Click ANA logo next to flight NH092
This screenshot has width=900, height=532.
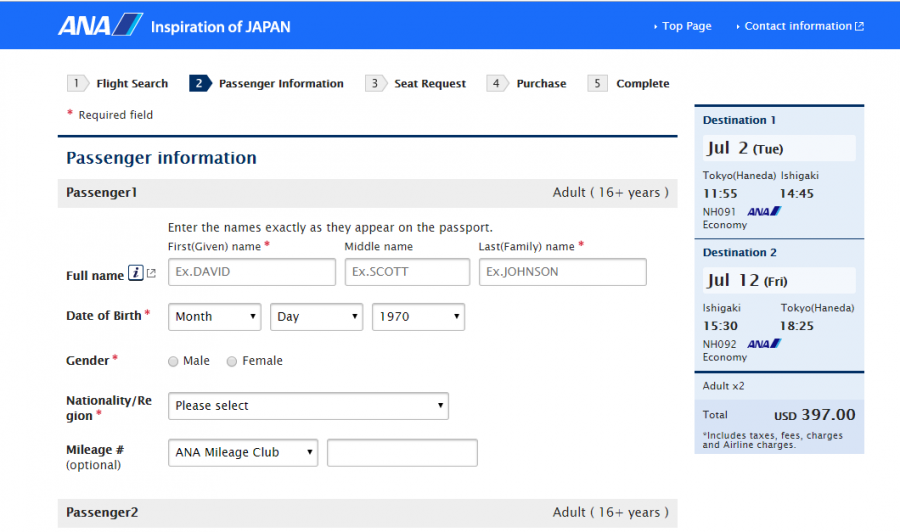pos(763,344)
